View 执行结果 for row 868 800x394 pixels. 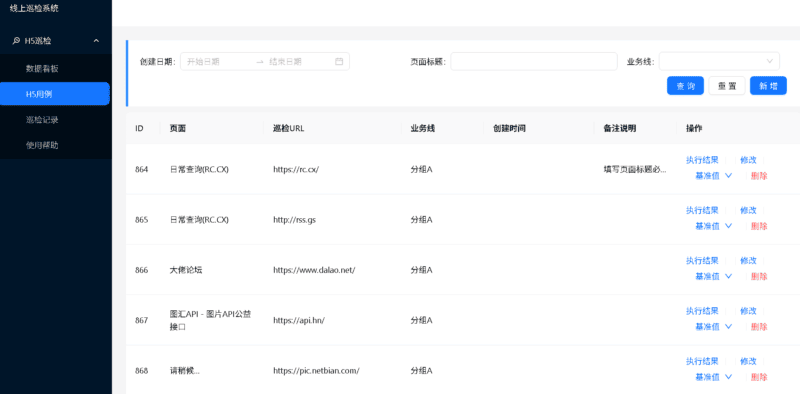point(702,361)
